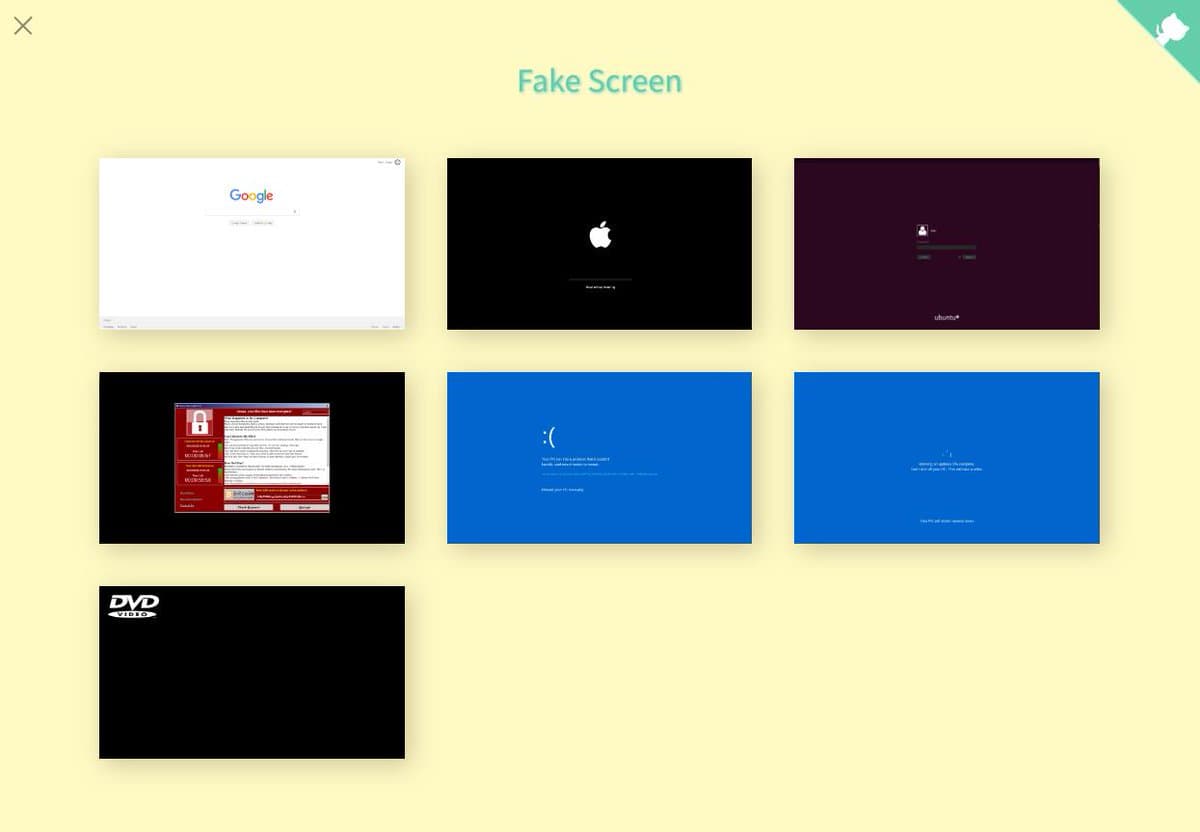Close the Fake Screen gallery with the X

[x=23, y=26]
